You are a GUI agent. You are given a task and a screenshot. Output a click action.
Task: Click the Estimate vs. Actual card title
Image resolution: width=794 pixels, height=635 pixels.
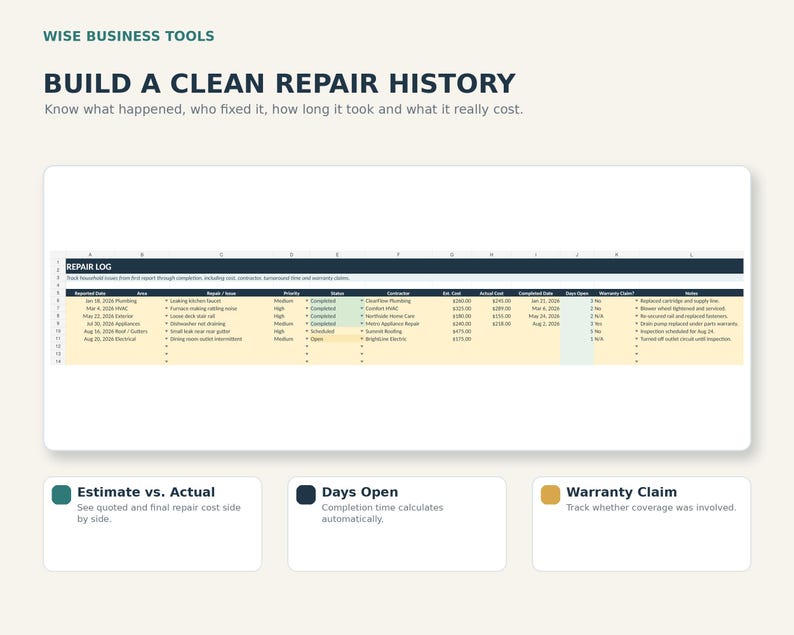click(146, 492)
